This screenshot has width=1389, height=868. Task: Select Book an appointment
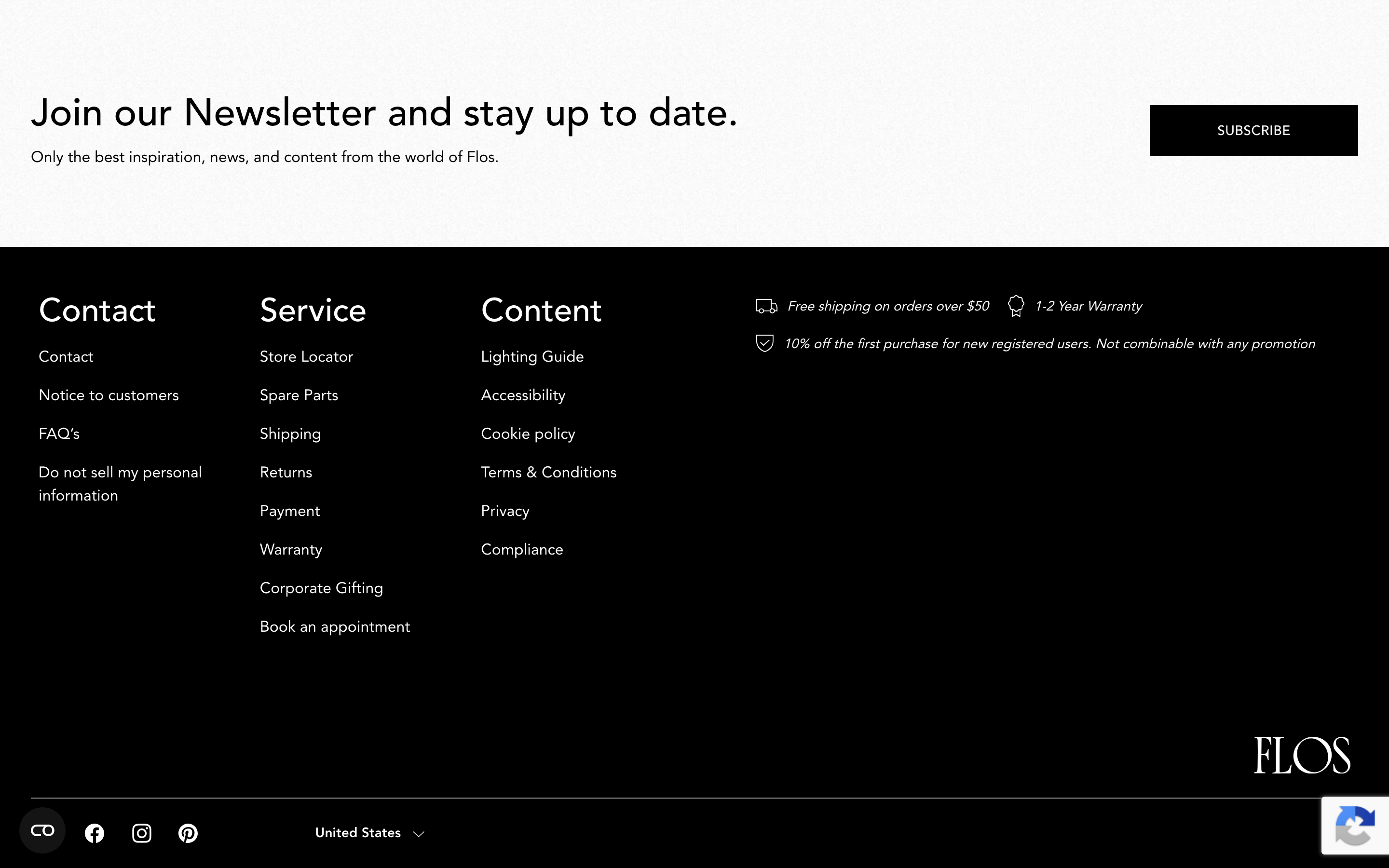click(x=335, y=627)
